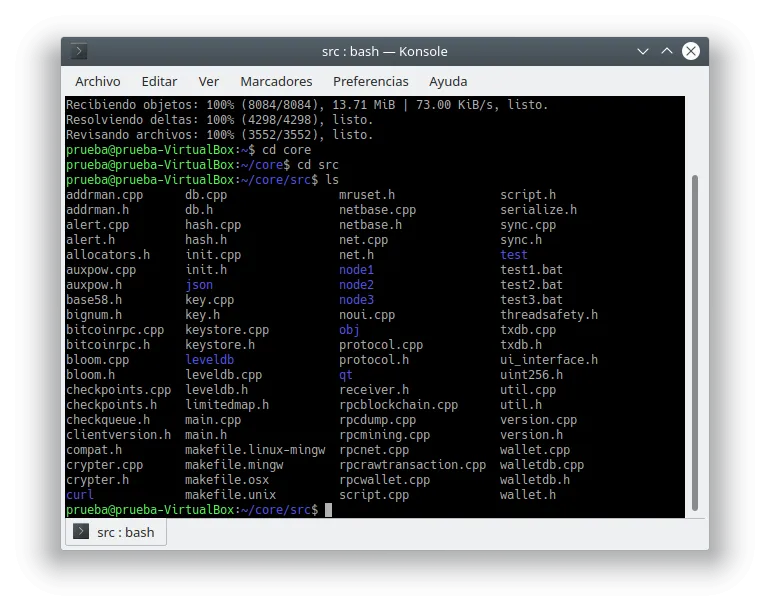Click the node3 directory name
Screen dimensions: 770x611
[357, 300]
